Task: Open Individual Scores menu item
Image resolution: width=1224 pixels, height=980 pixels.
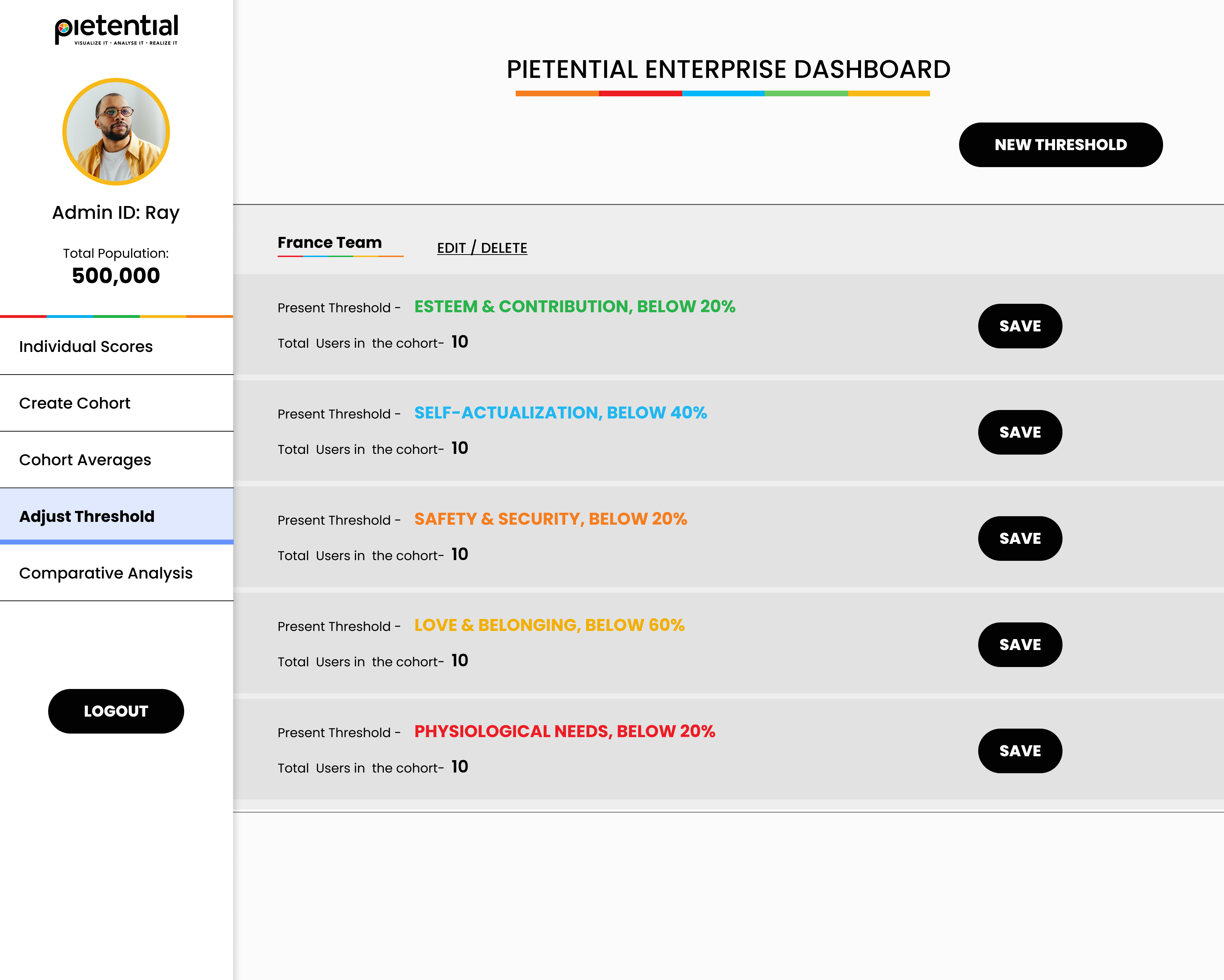Action: tap(86, 346)
